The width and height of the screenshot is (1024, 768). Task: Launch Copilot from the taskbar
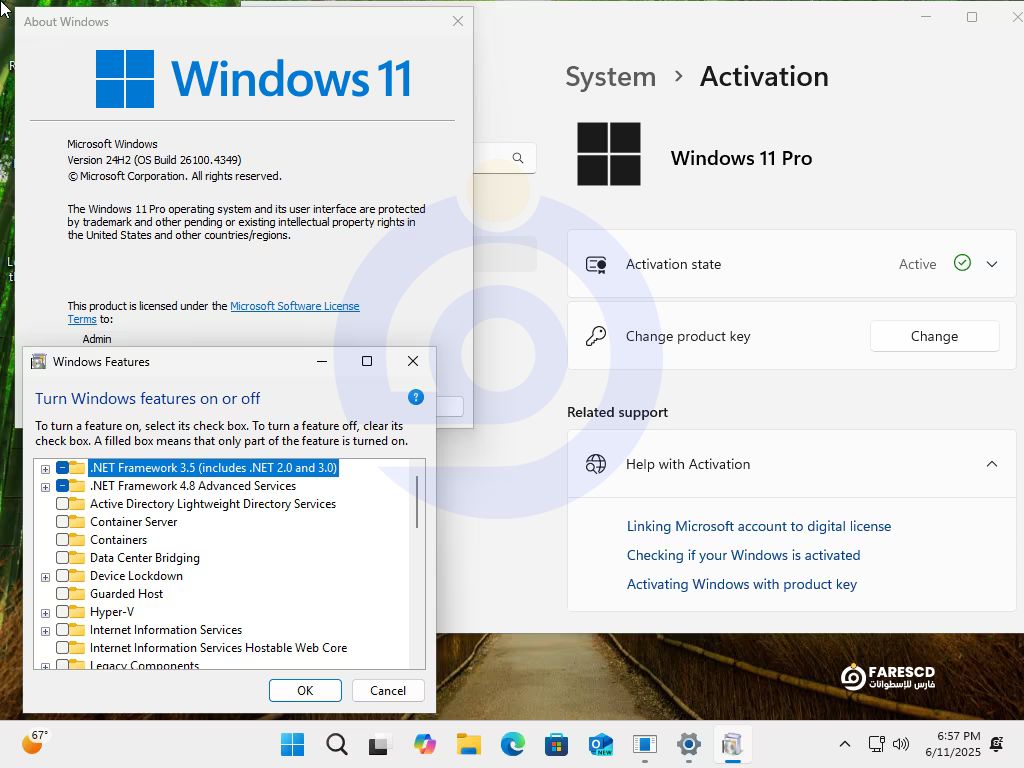pyautogui.click(x=424, y=744)
